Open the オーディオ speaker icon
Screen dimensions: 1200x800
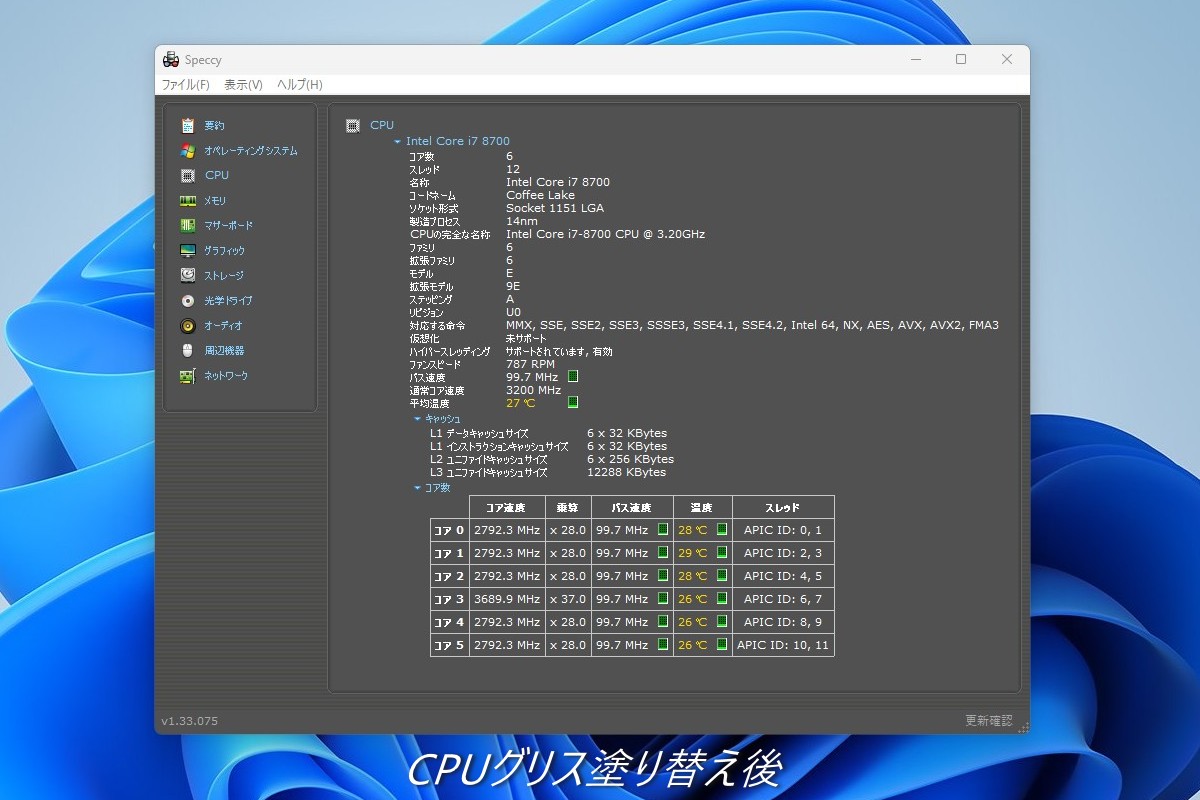pyautogui.click(x=187, y=326)
